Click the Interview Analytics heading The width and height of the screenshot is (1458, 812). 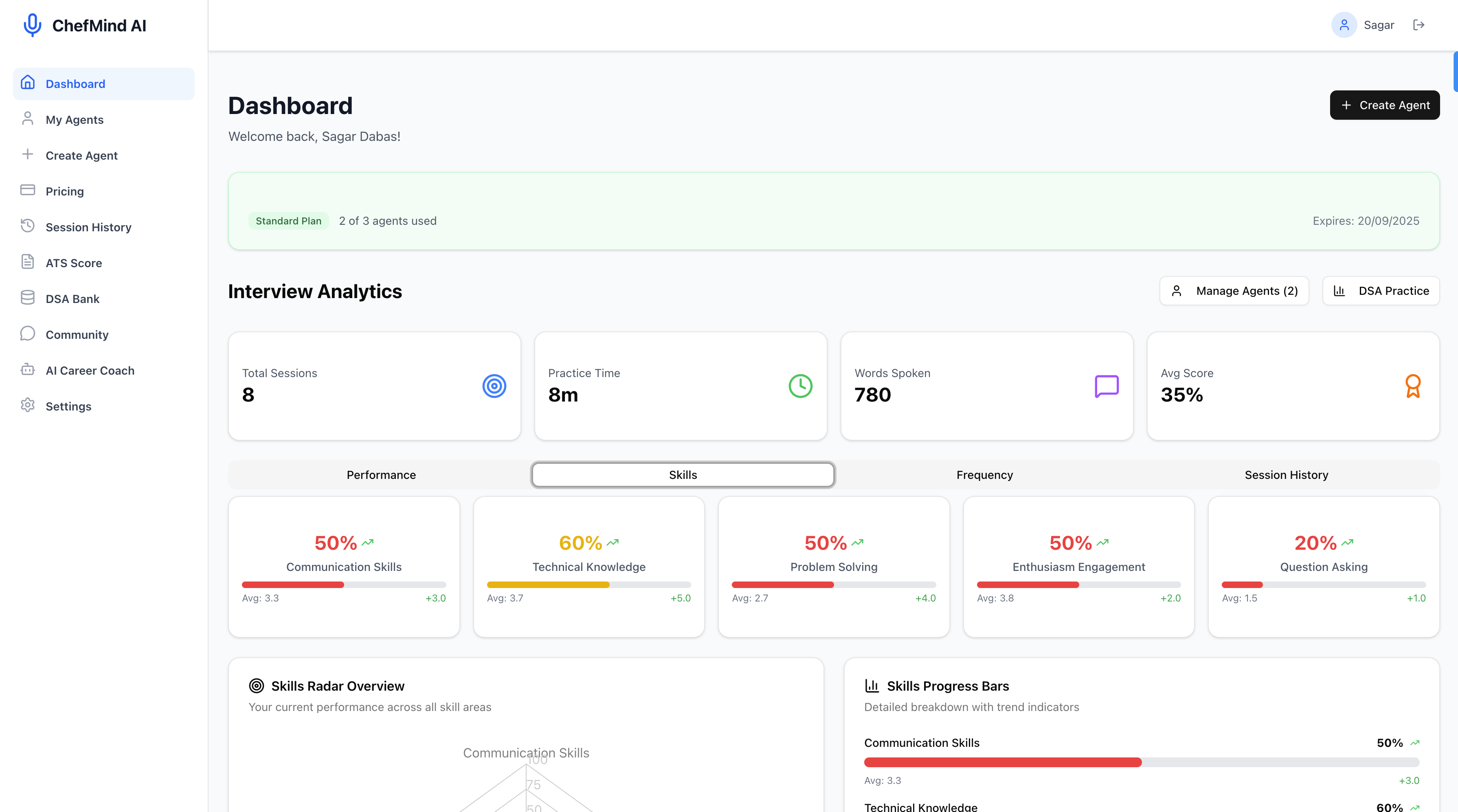tap(315, 292)
